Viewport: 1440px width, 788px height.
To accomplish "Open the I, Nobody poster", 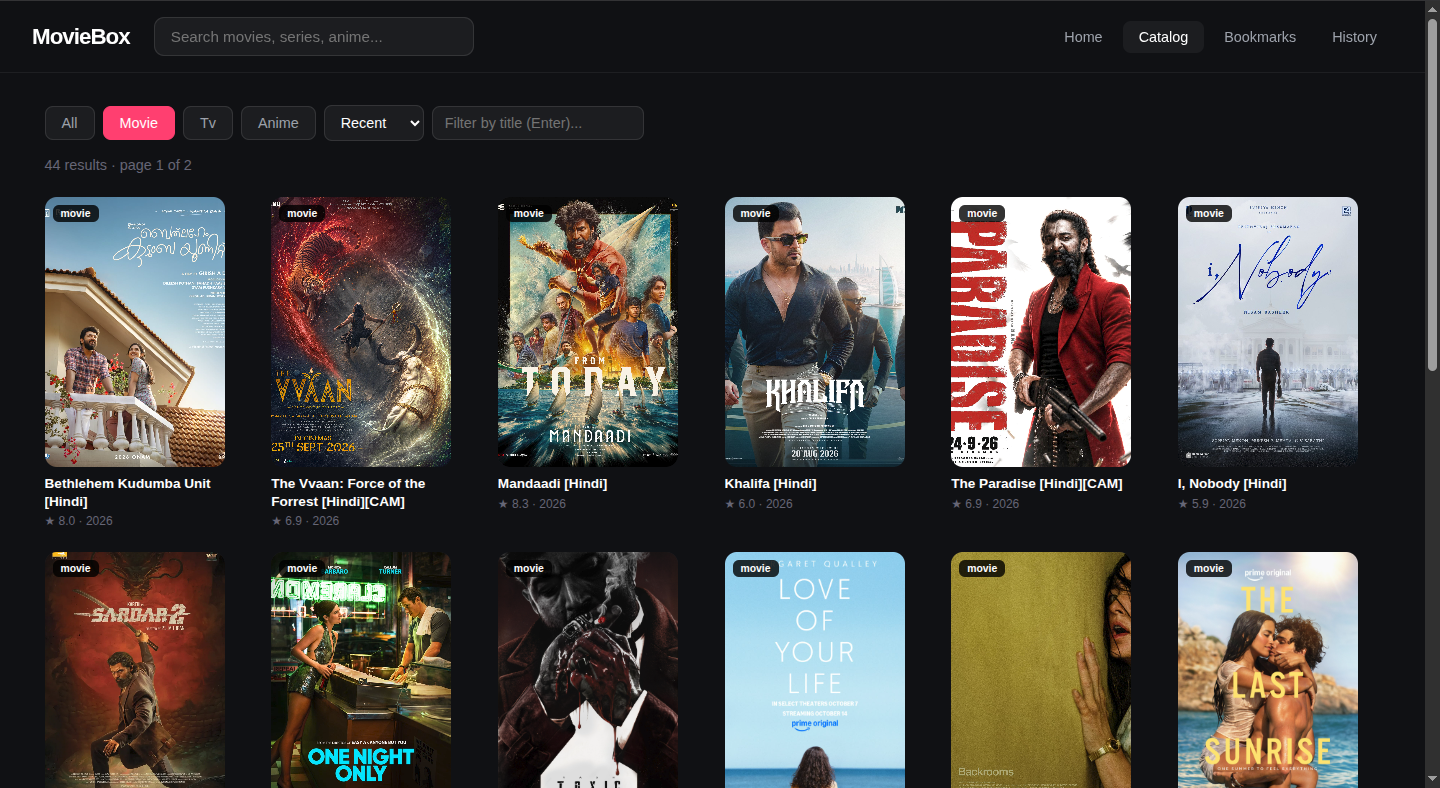I will click(1268, 332).
